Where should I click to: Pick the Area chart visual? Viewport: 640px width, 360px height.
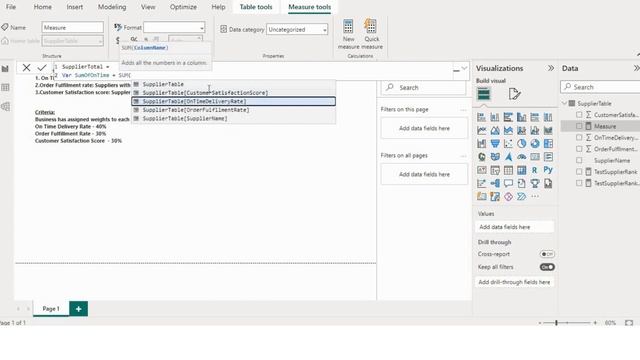click(495, 131)
